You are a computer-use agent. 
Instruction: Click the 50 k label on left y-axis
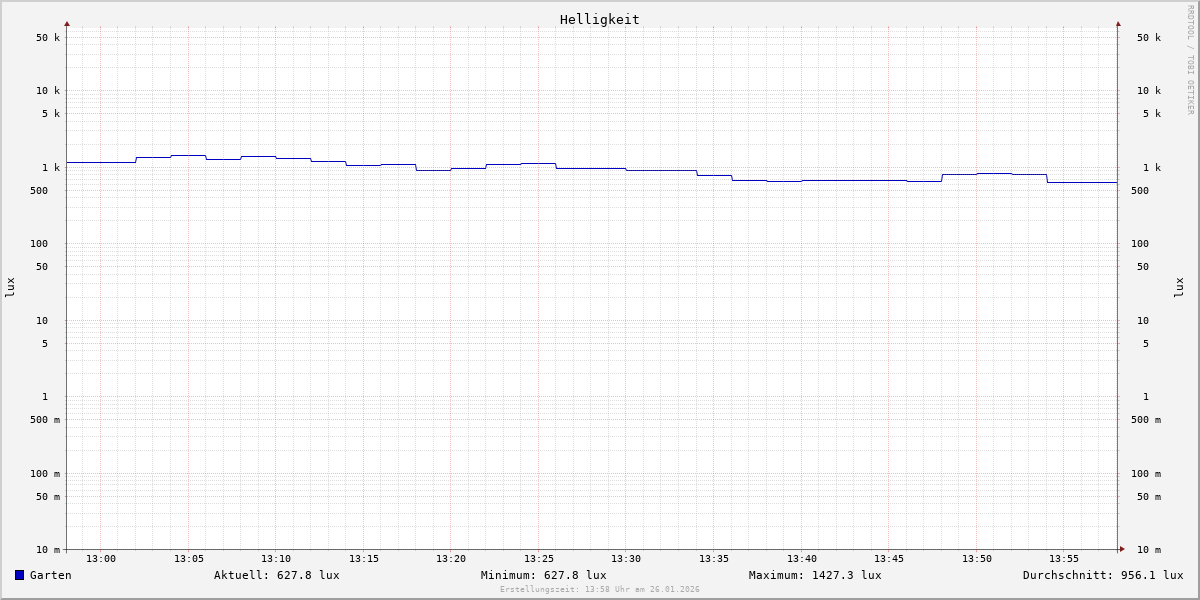tap(48, 38)
